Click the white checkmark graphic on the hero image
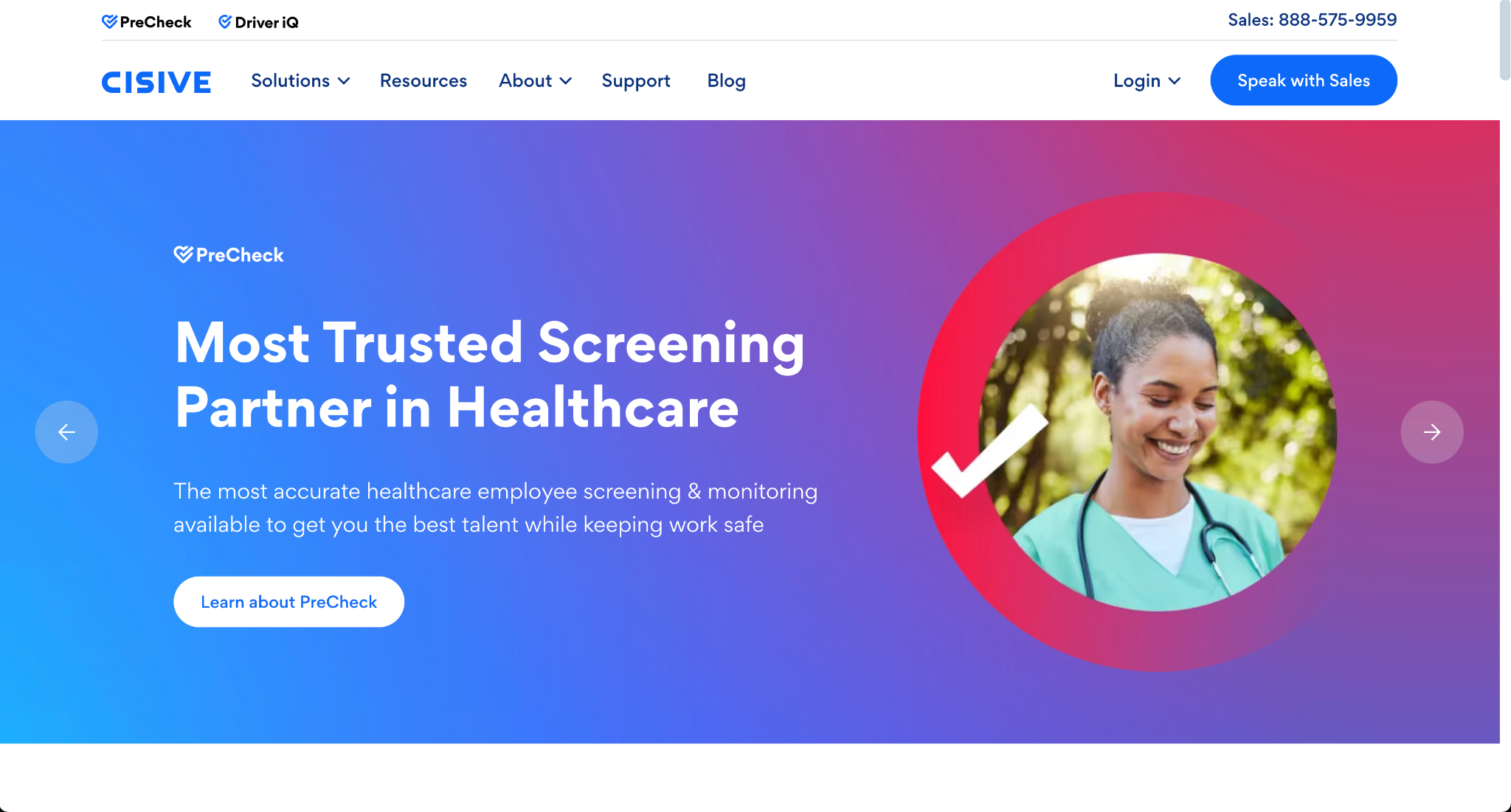This screenshot has width=1511, height=812. tap(989, 450)
